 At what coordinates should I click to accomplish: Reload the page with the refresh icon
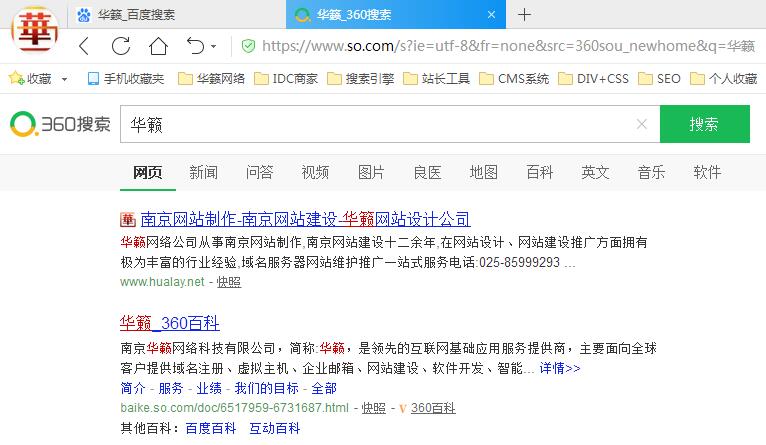coord(121,46)
